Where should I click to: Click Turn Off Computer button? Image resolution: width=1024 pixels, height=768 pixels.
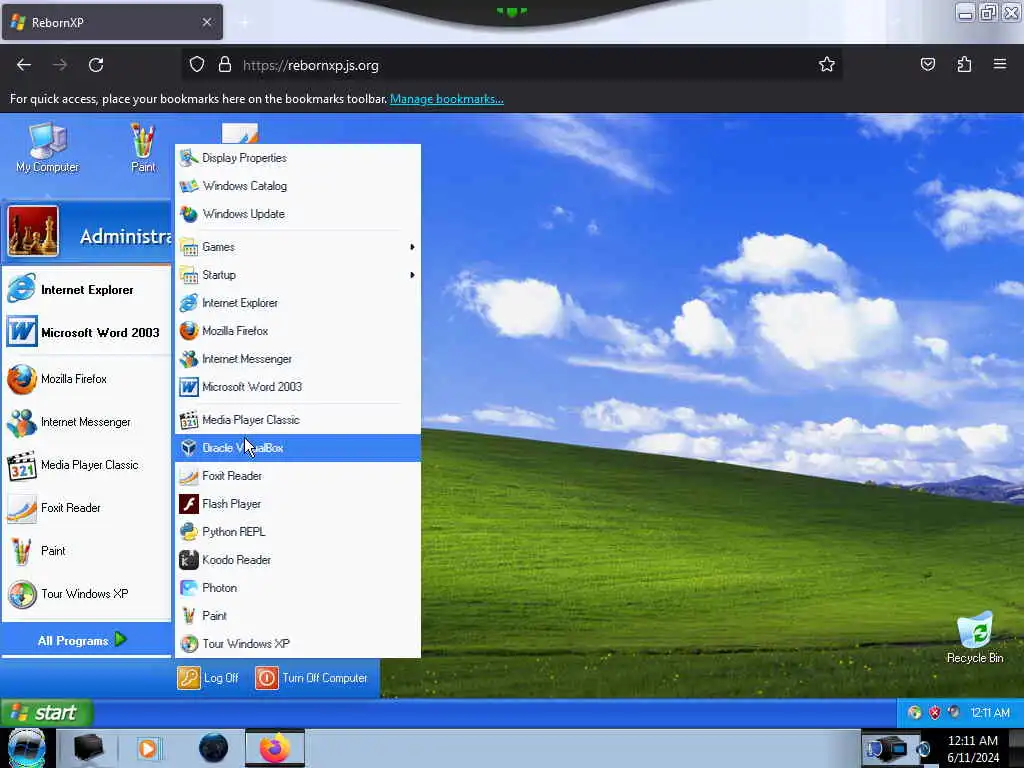(312, 678)
